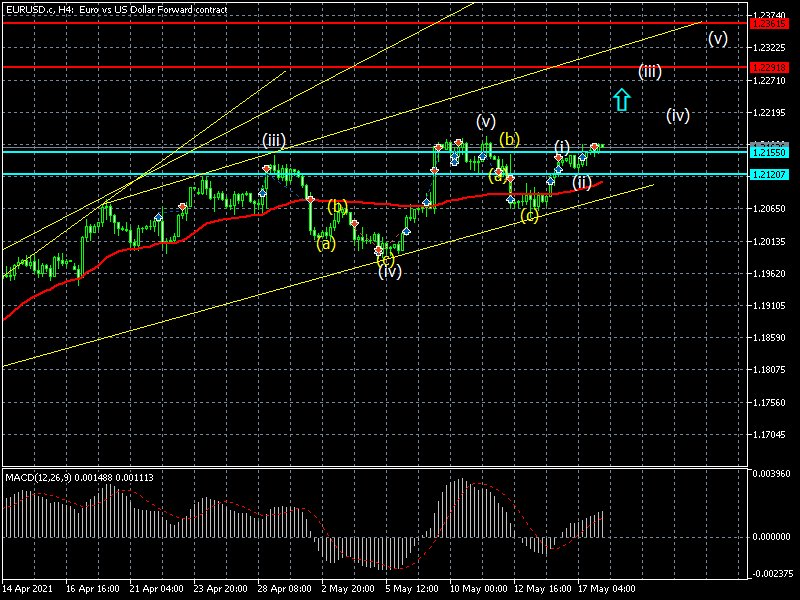
Task: Click the 1.19105 value on the price axis
Action: tap(769, 306)
